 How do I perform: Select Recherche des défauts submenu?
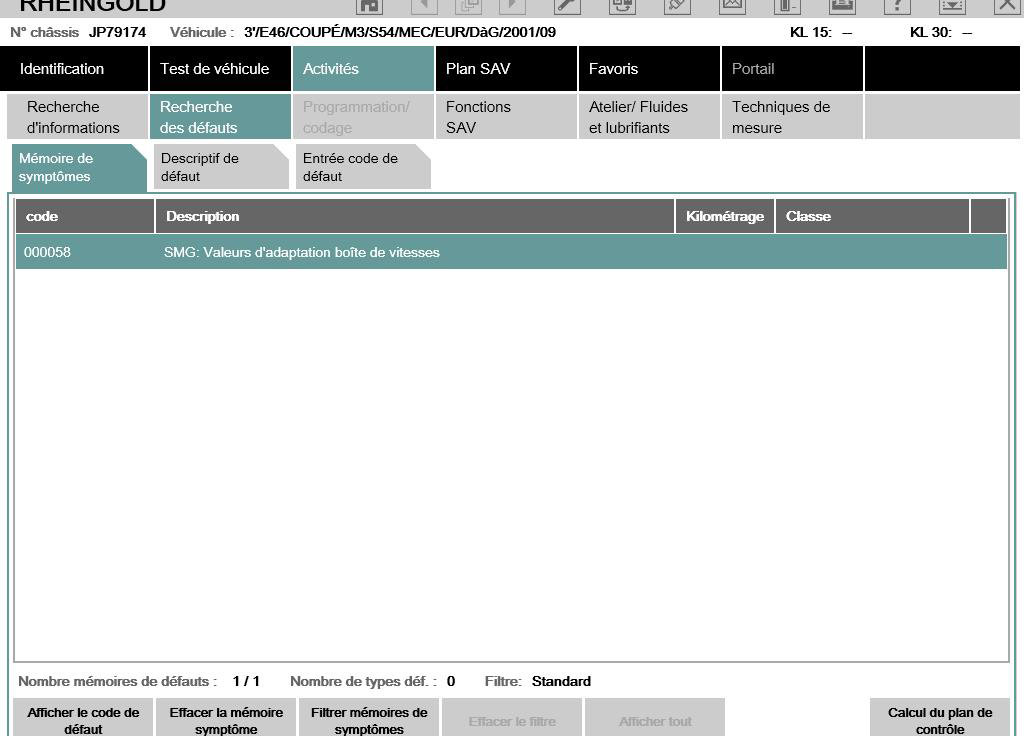coord(220,117)
